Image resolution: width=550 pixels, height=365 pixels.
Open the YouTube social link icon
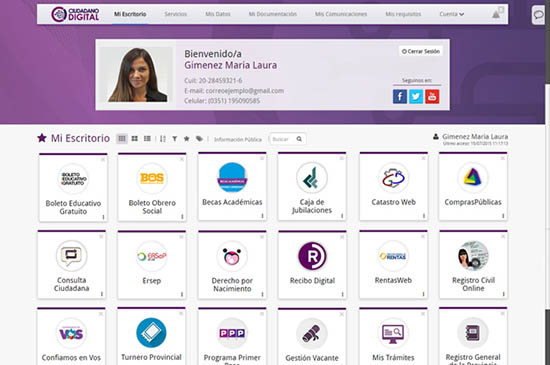pos(432,97)
